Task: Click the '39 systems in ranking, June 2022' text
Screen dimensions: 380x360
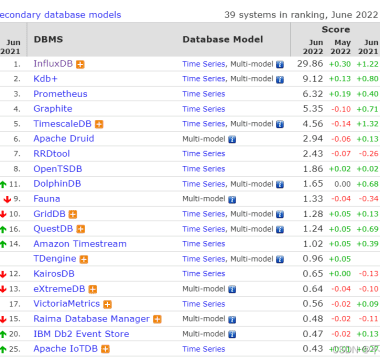Action: 301,15
